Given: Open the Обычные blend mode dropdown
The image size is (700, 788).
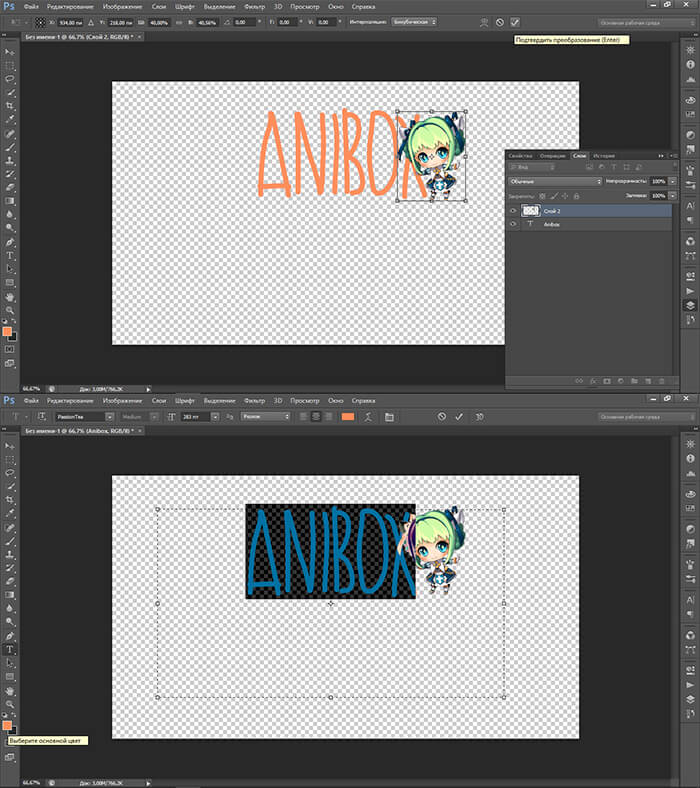Looking at the screenshot, I should point(555,182).
